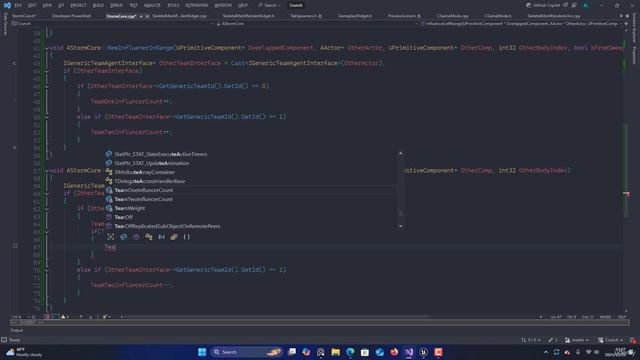Collapse the upper else-if GetId() == 1 fold
The image size is (640, 360).
click(47, 117)
